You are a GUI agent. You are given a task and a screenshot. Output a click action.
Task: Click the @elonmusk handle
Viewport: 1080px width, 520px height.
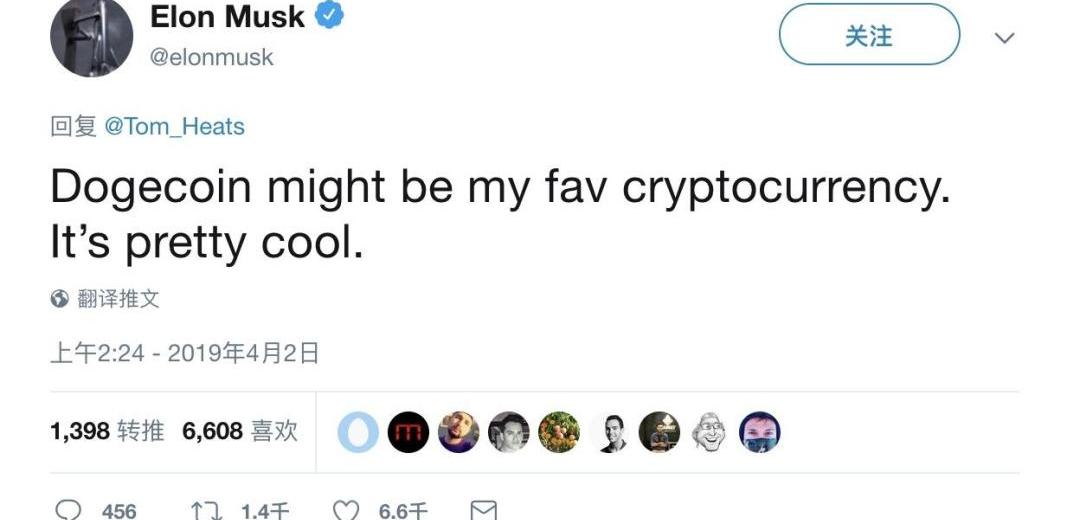[x=211, y=58]
